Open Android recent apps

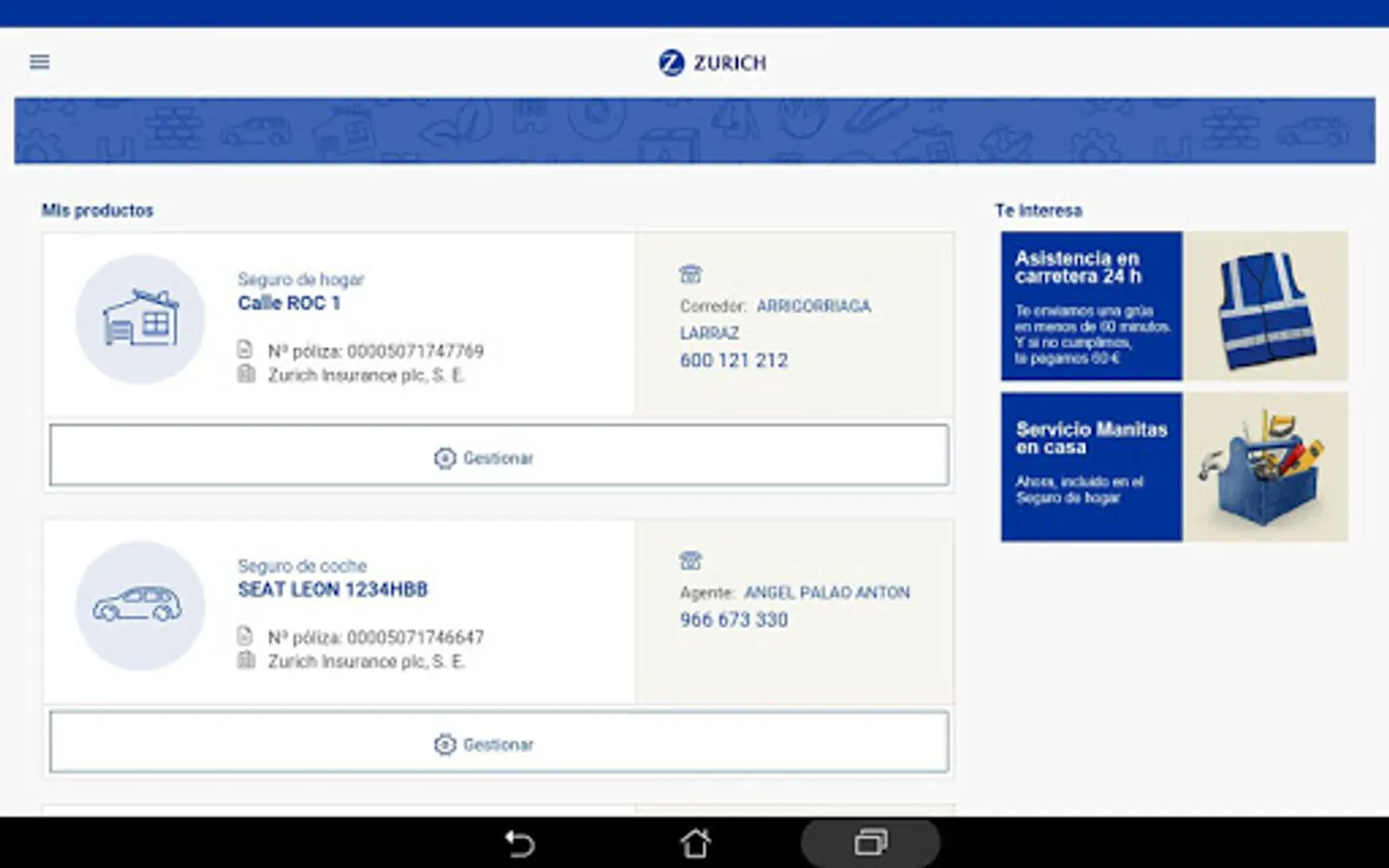point(871,843)
